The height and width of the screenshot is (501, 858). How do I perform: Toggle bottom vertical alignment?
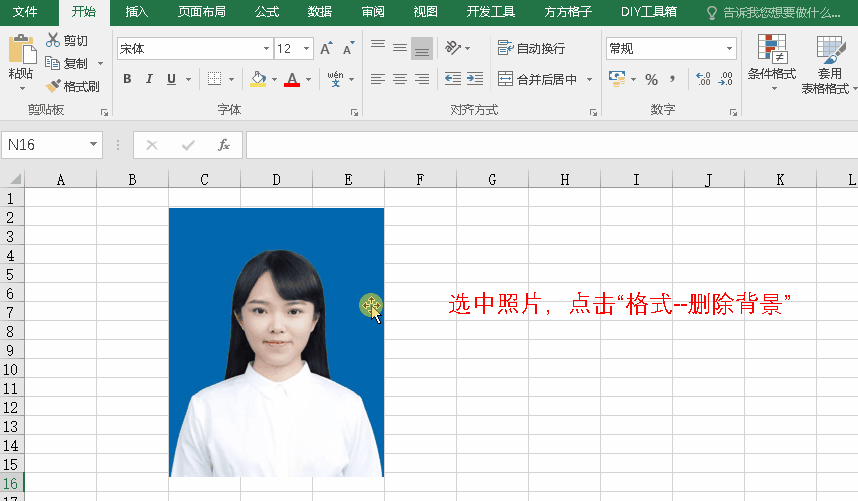point(422,48)
